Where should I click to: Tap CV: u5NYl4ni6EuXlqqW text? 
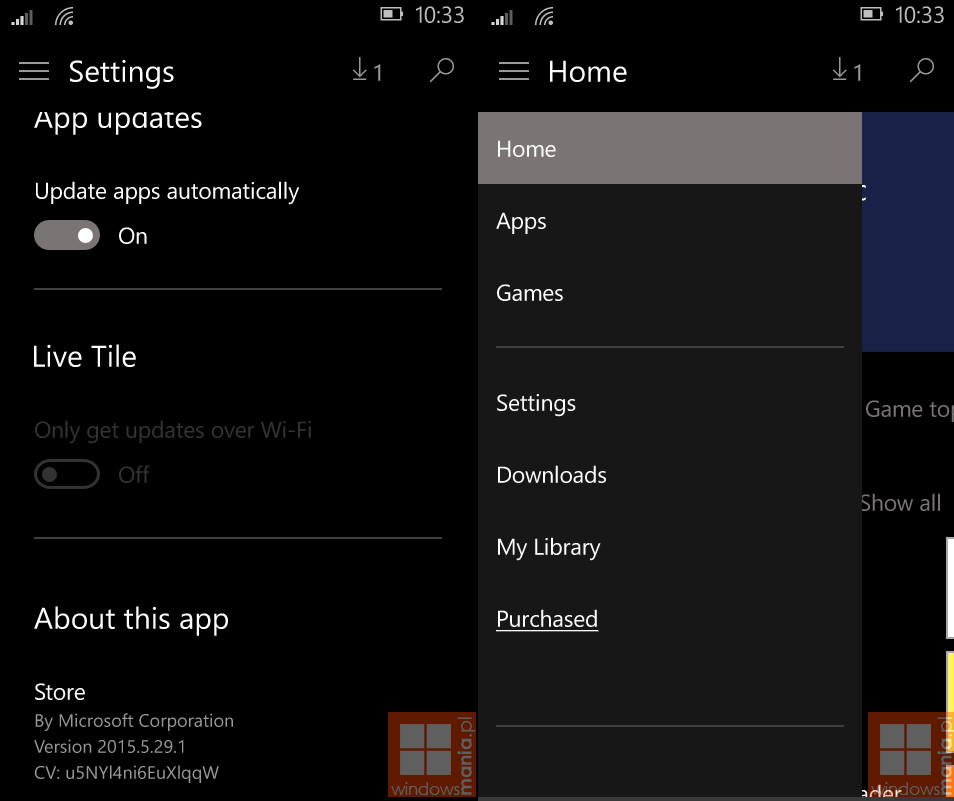click(127, 773)
